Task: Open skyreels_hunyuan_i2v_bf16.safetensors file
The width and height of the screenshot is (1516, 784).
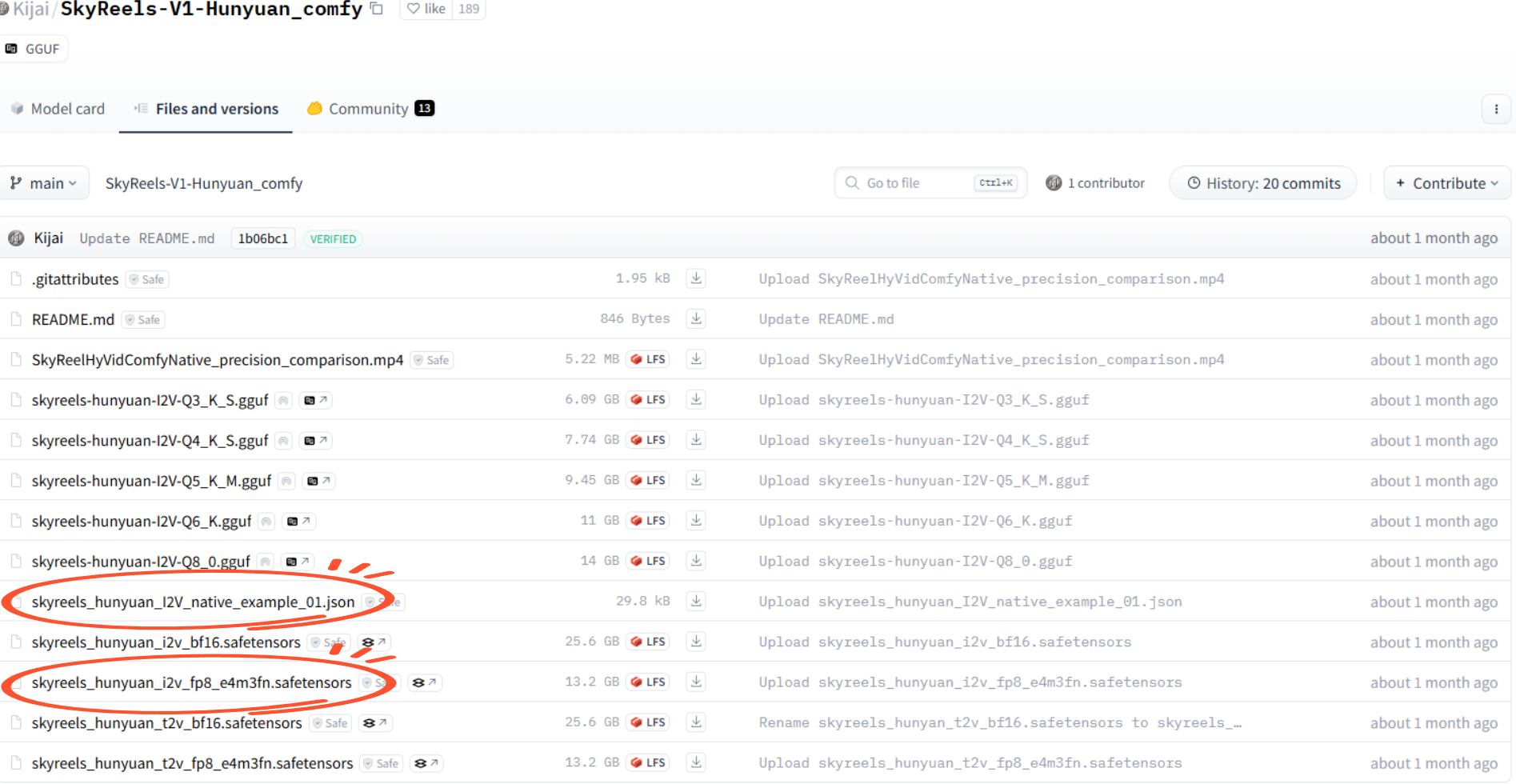Action: 166,642
